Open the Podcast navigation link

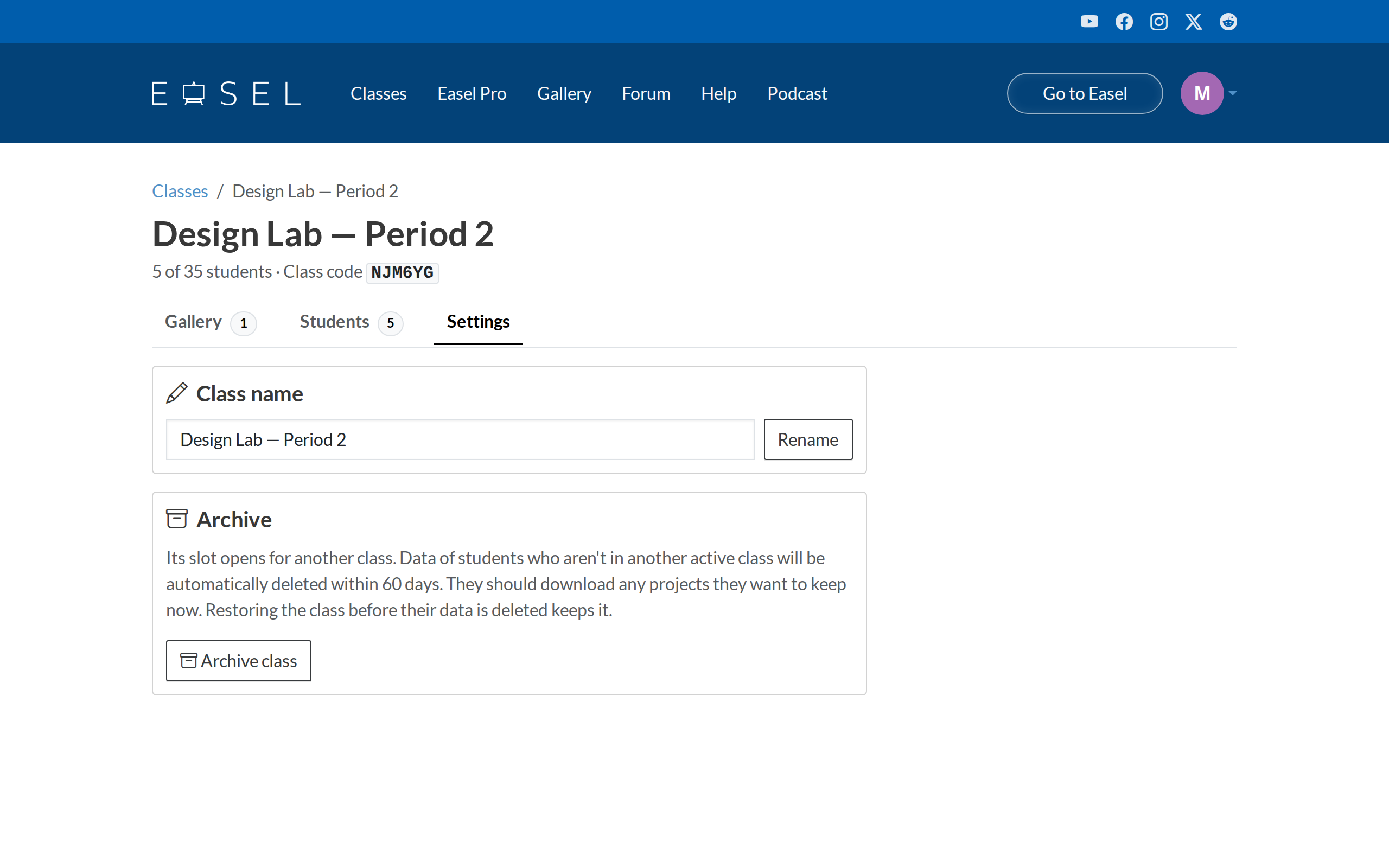tap(797, 93)
